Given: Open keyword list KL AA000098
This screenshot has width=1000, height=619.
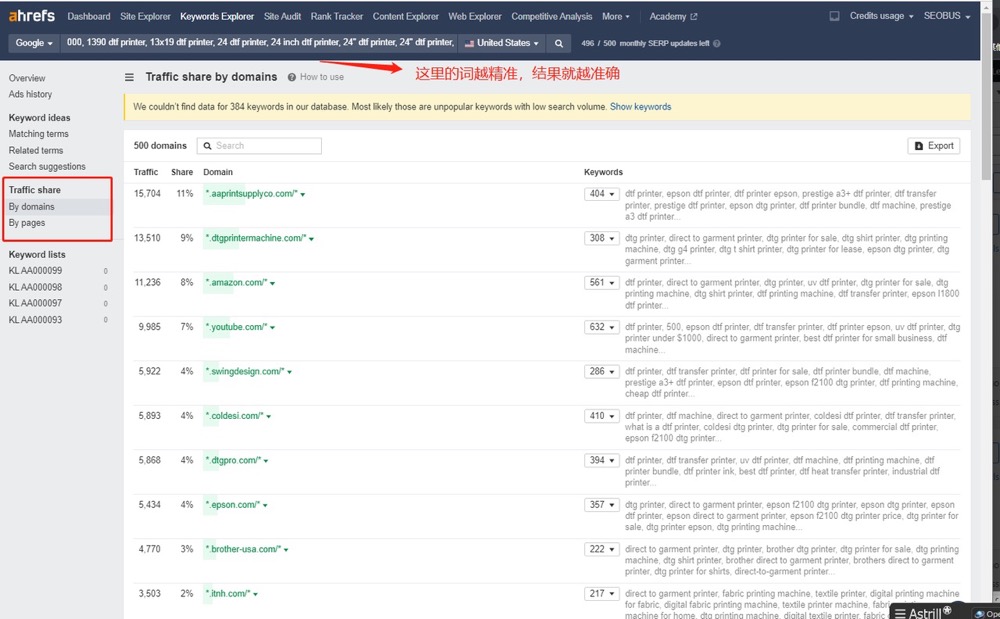Looking at the screenshot, I should pos(35,288).
